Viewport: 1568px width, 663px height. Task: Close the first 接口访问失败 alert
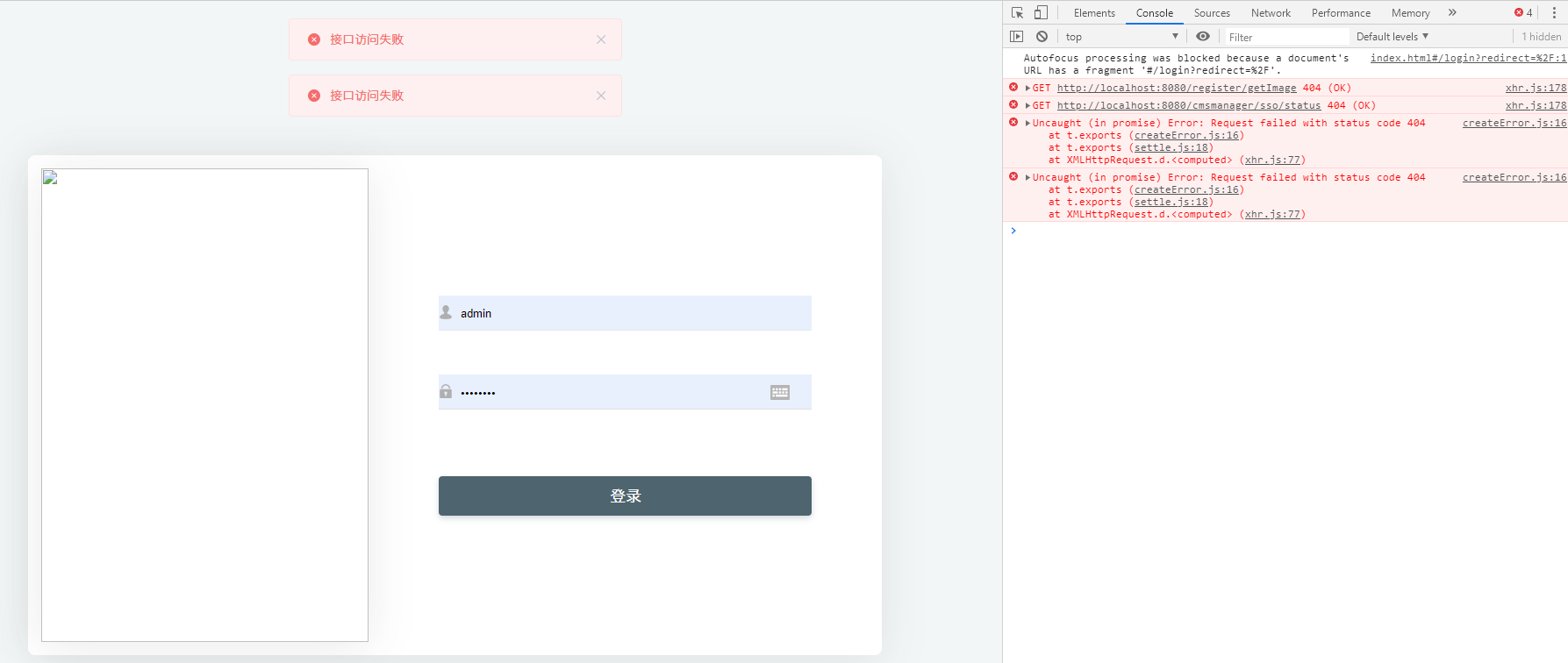[x=601, y=39]
